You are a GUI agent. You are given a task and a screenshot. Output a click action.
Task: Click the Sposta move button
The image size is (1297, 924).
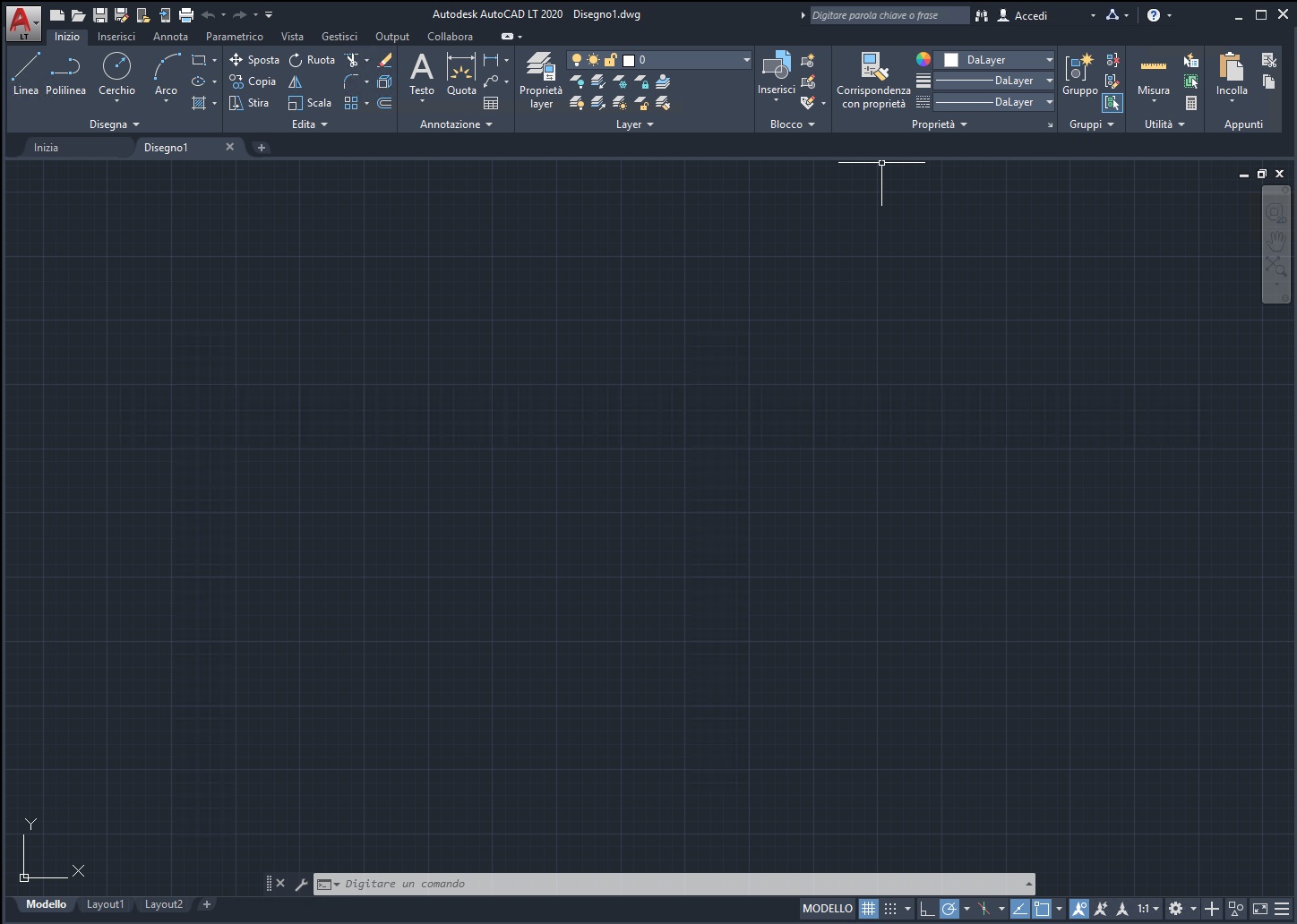[x=254, y=60]
